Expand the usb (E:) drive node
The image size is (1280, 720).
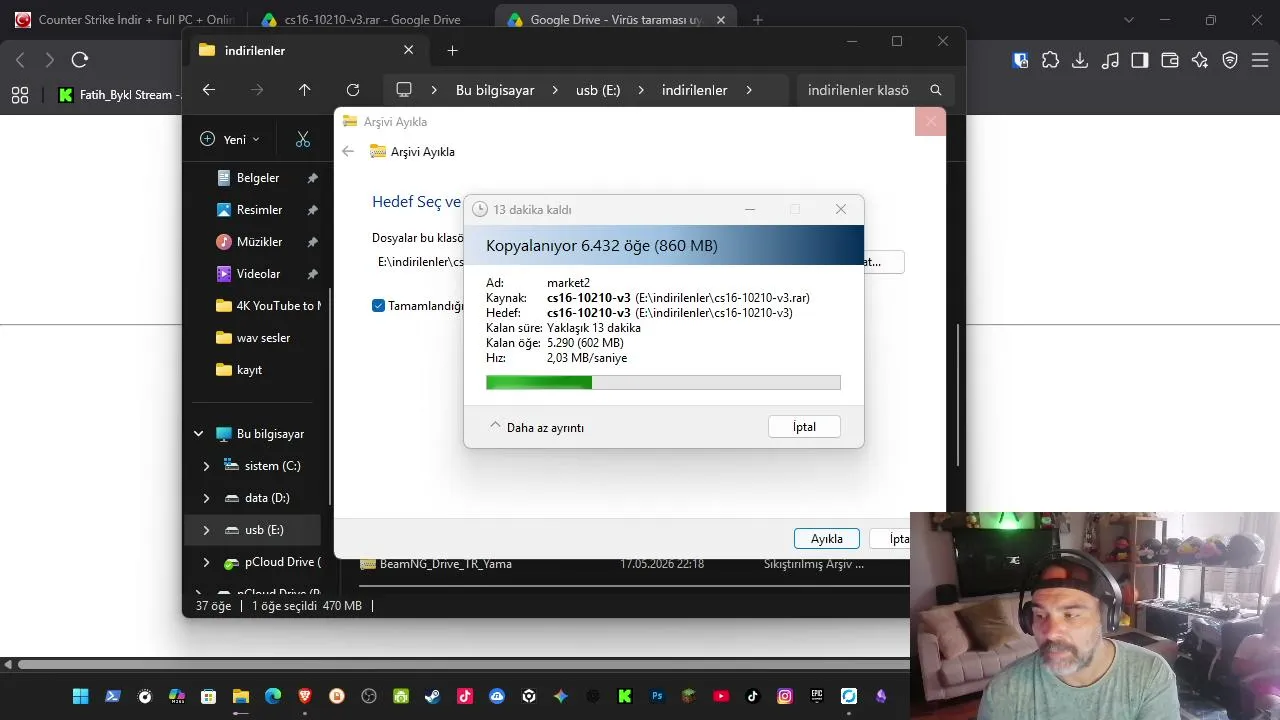pos(206,530)
